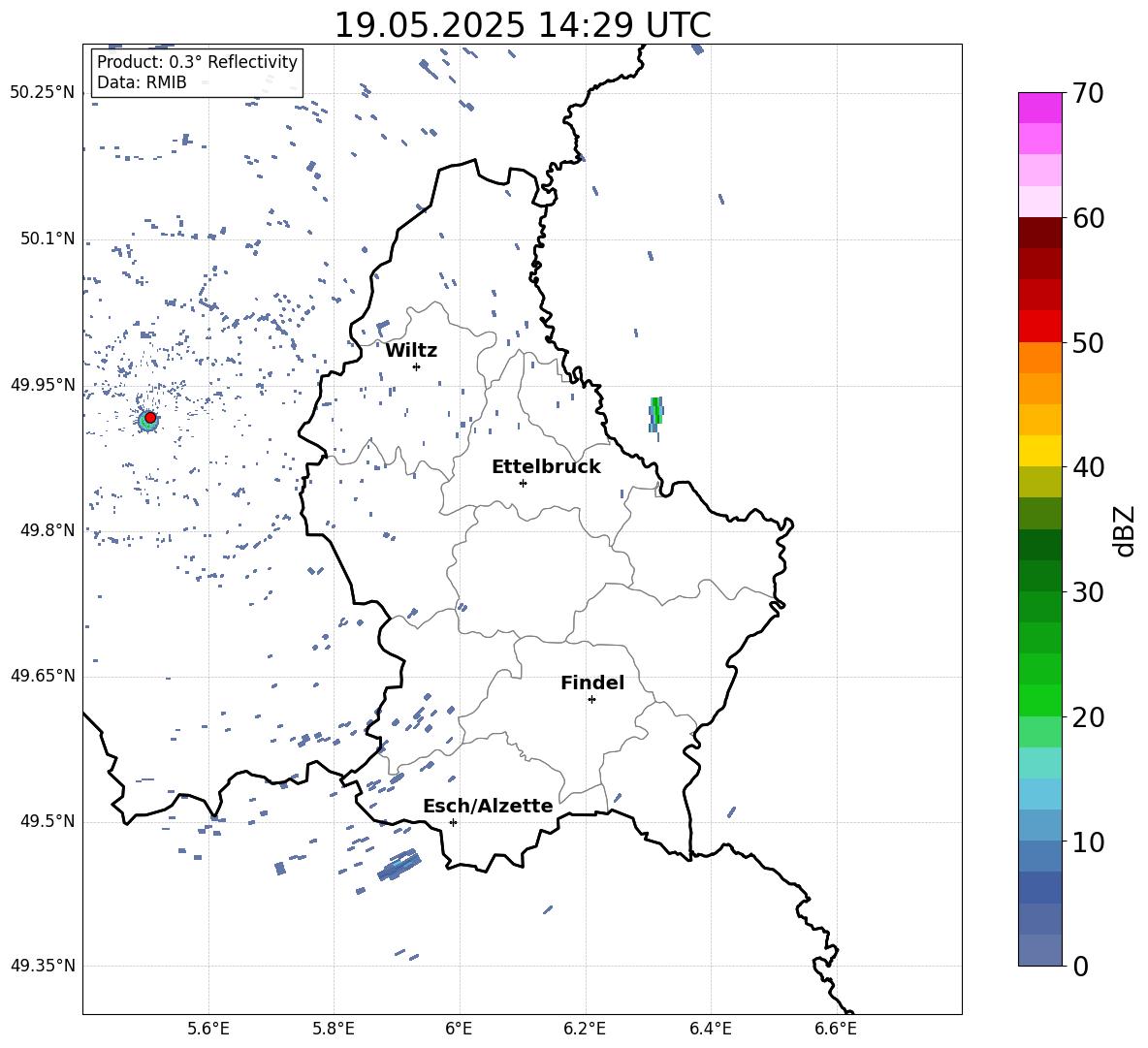Click the blue echo cluster southwest of Esch/Alzette
The width and height of the screenshot is (1148, 1048).
(399, 865)
